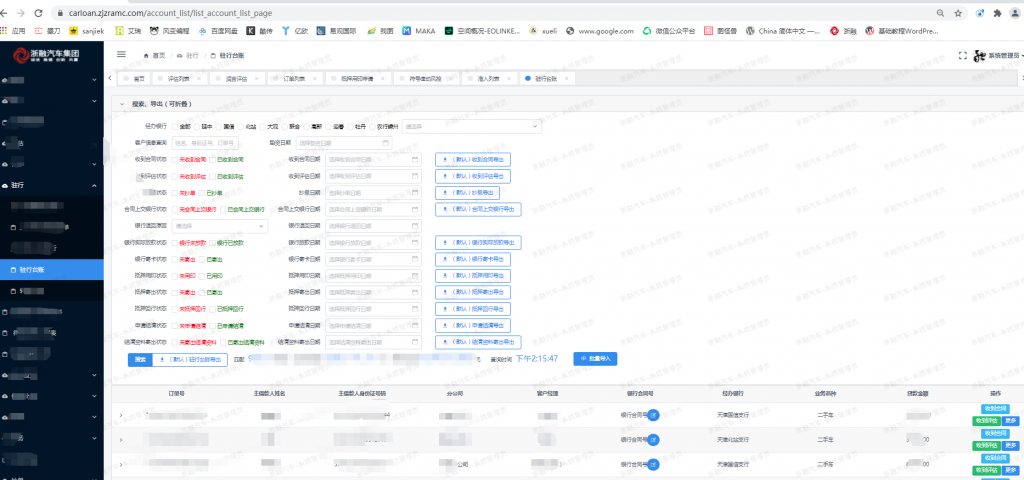
Task: Click the blue 搜索 button
Action: click(x=140, y=359)
